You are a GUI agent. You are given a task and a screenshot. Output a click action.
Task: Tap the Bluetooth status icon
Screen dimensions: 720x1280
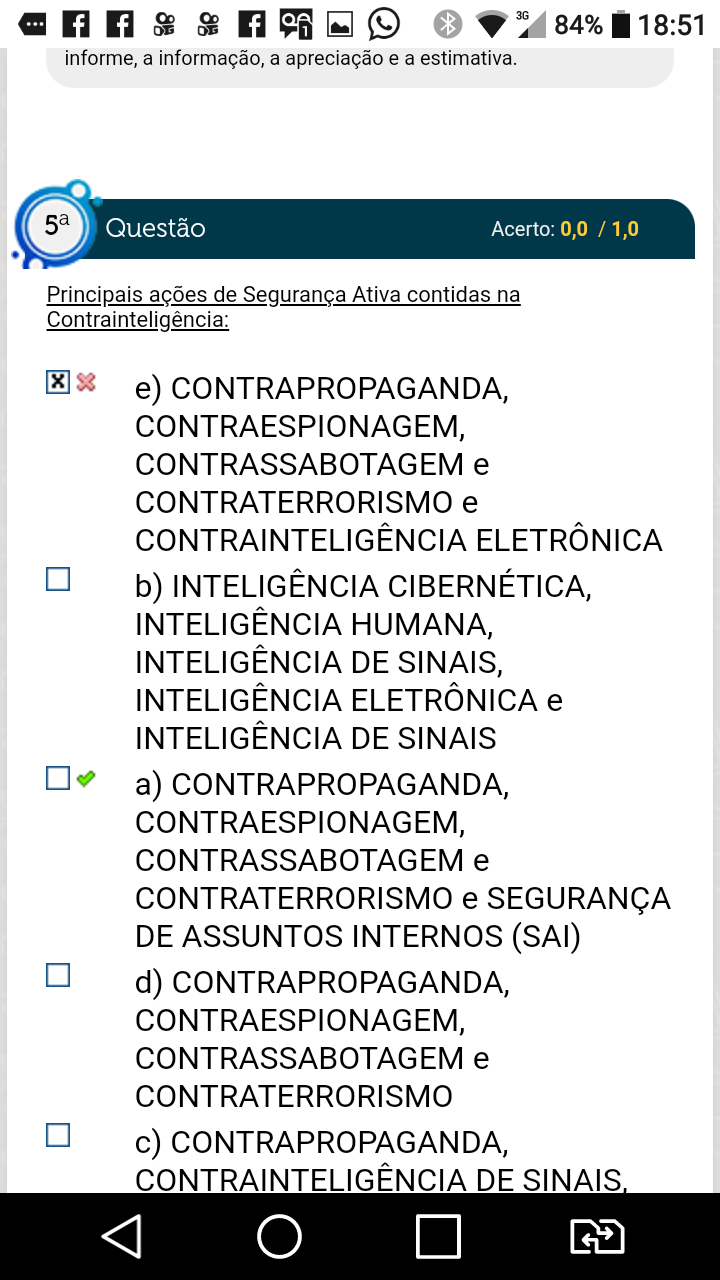(x=448, y=24)
